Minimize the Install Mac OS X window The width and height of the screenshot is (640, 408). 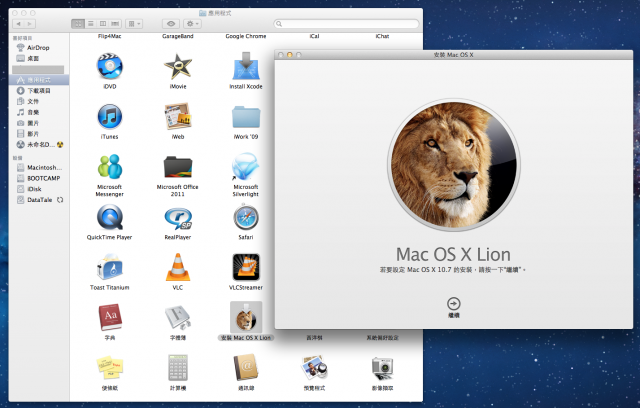(290, 55)
